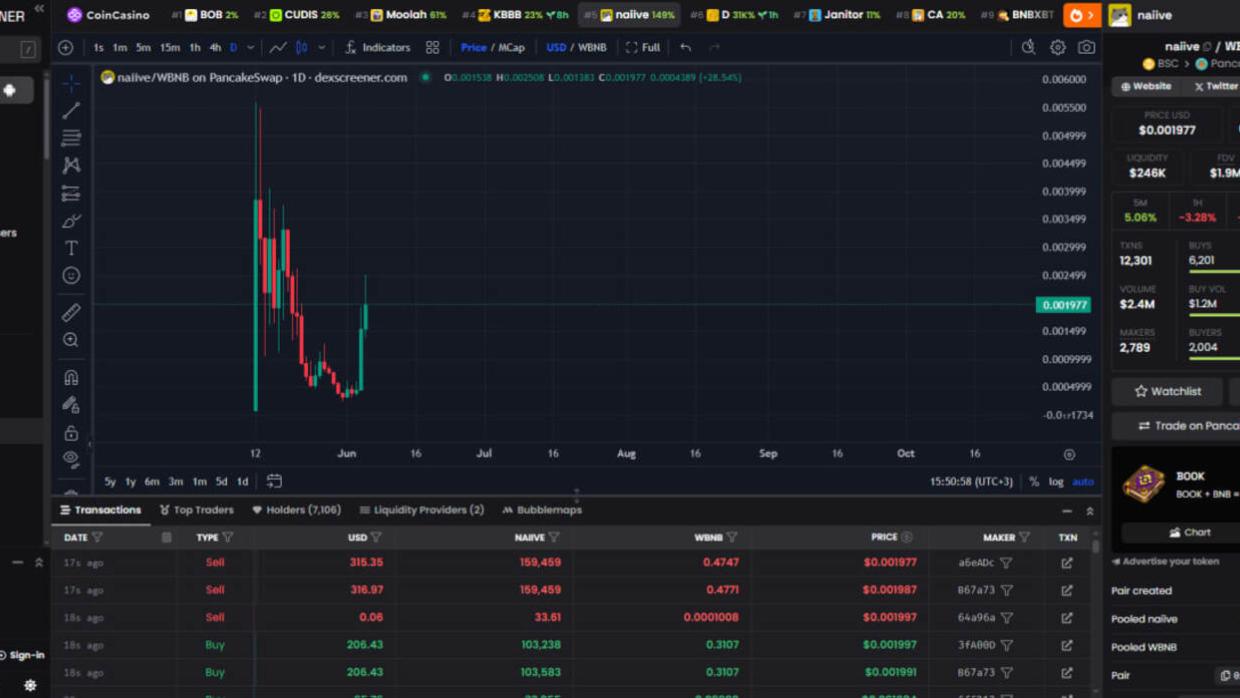The image size is (1240, 698).
Task: Open the forecasting and measurement tool
Action: [x=71, y=193]
